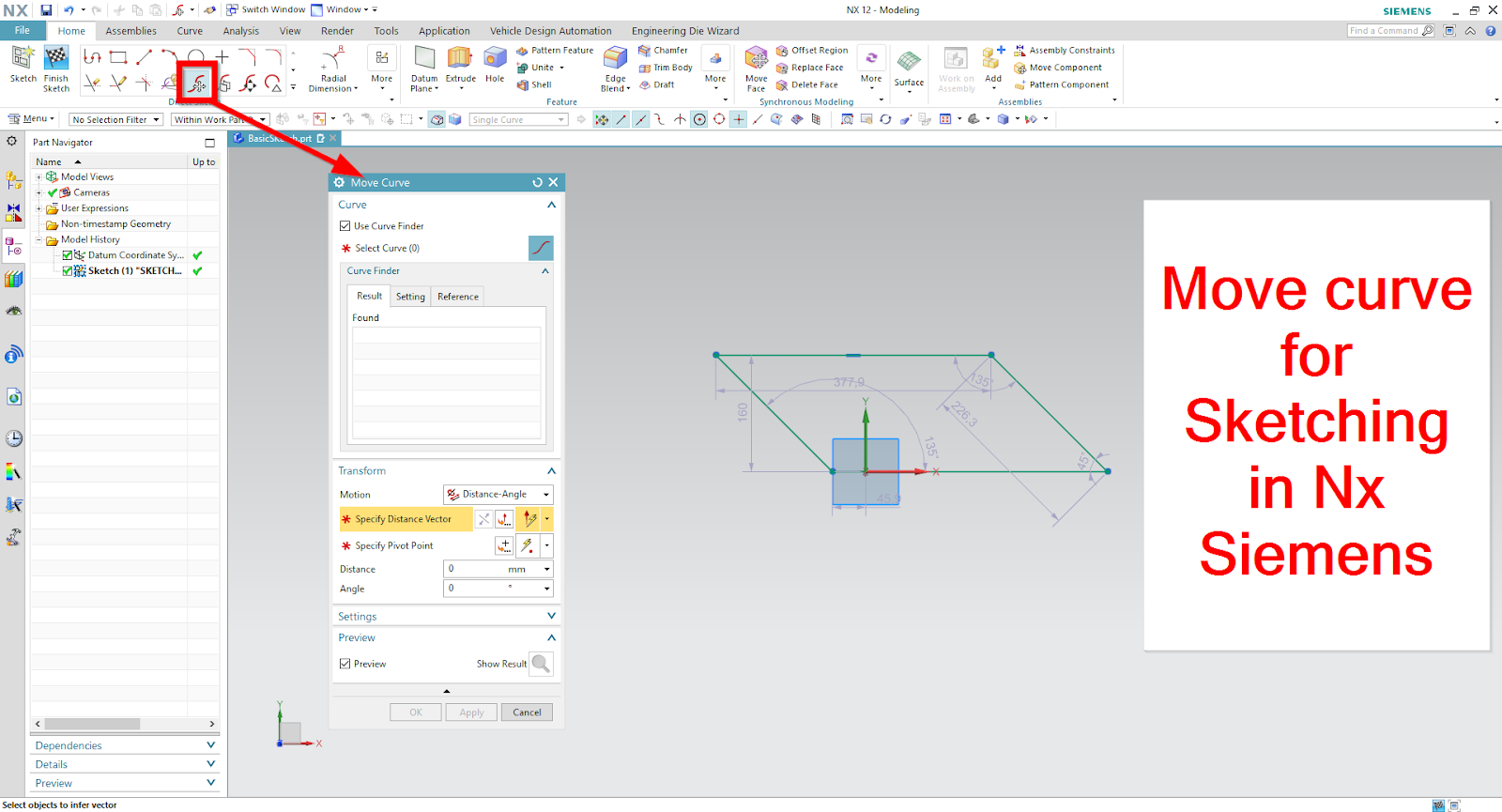
Task: Click the Finish Sketch flag icon
Action: pyautogui.click(x=56, y=58)
